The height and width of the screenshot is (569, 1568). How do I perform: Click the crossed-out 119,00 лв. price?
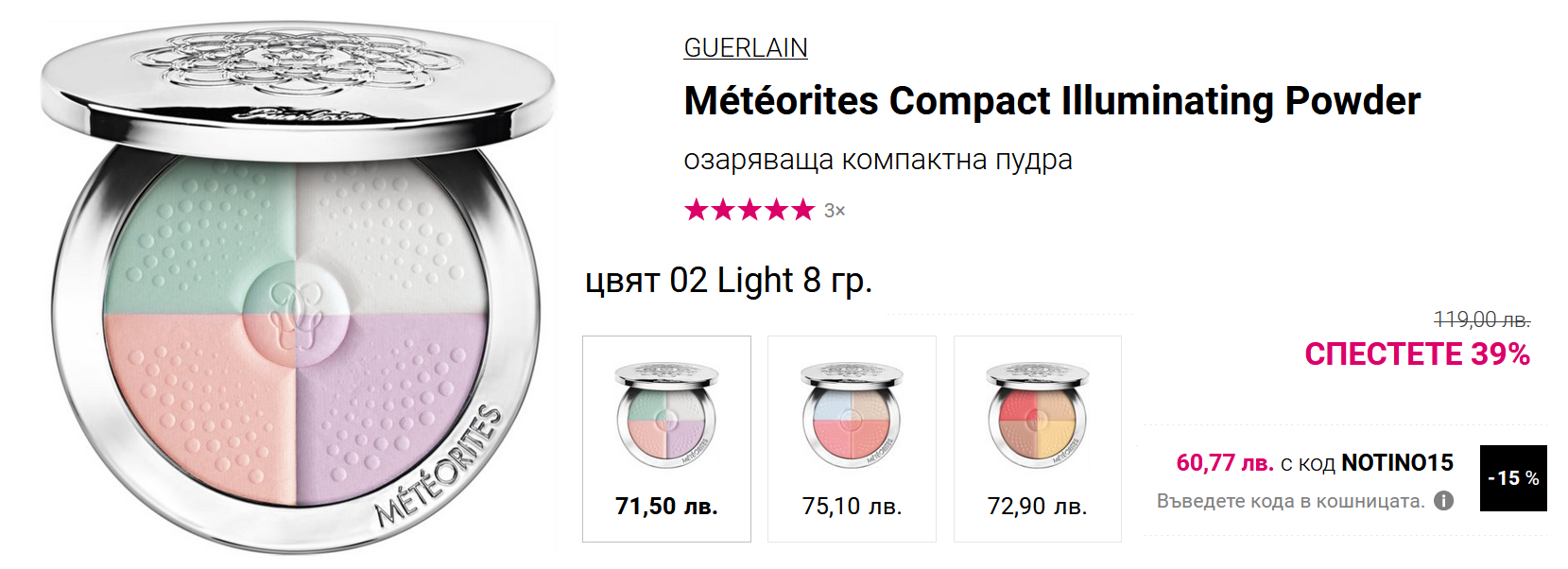[1481, 319]
